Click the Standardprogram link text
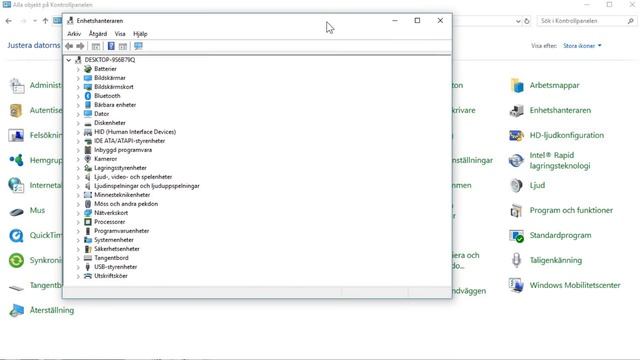The width and height of the screenshot is (640, 360). coord(560,235)
